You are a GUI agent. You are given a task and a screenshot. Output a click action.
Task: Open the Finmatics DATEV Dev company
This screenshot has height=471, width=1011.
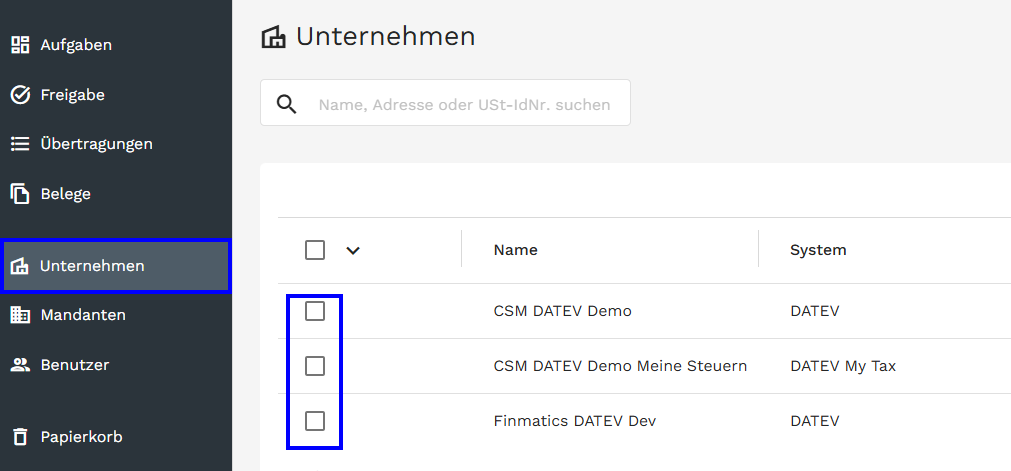(574, 421)
